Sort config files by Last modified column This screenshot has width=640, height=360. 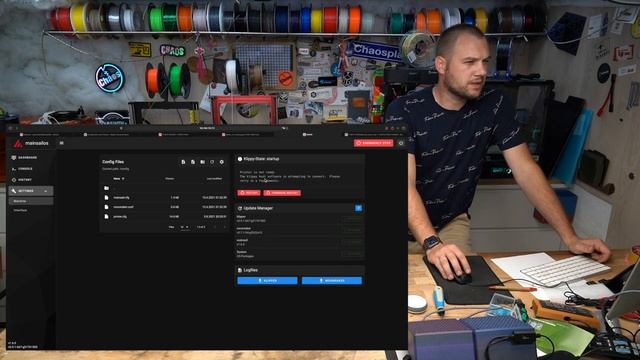[214, 178]
